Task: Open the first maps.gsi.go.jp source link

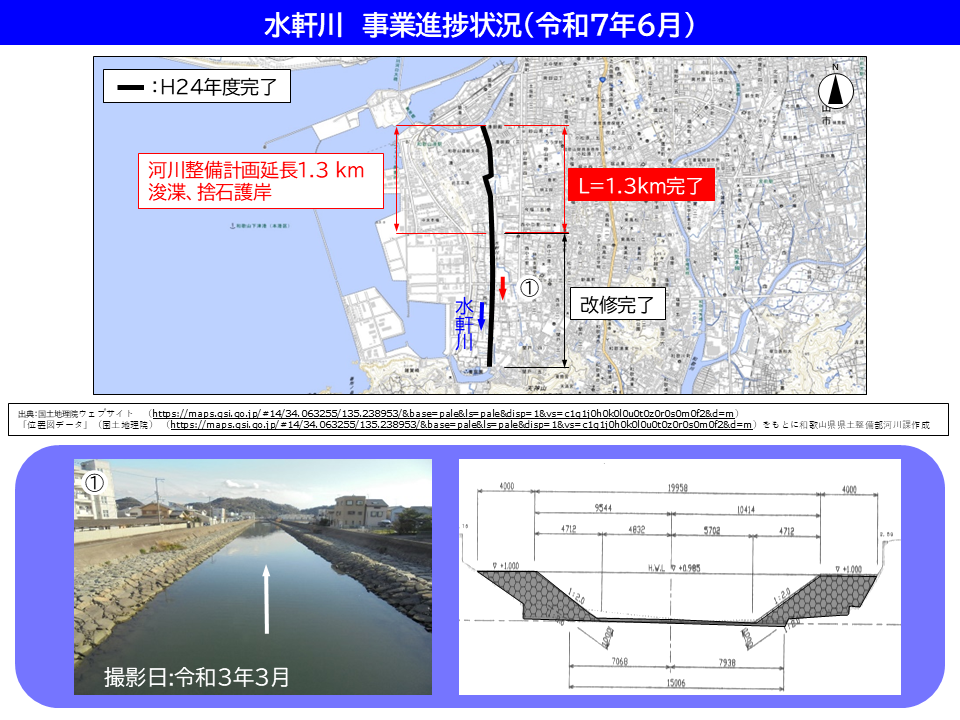Action: click(444, 413)
